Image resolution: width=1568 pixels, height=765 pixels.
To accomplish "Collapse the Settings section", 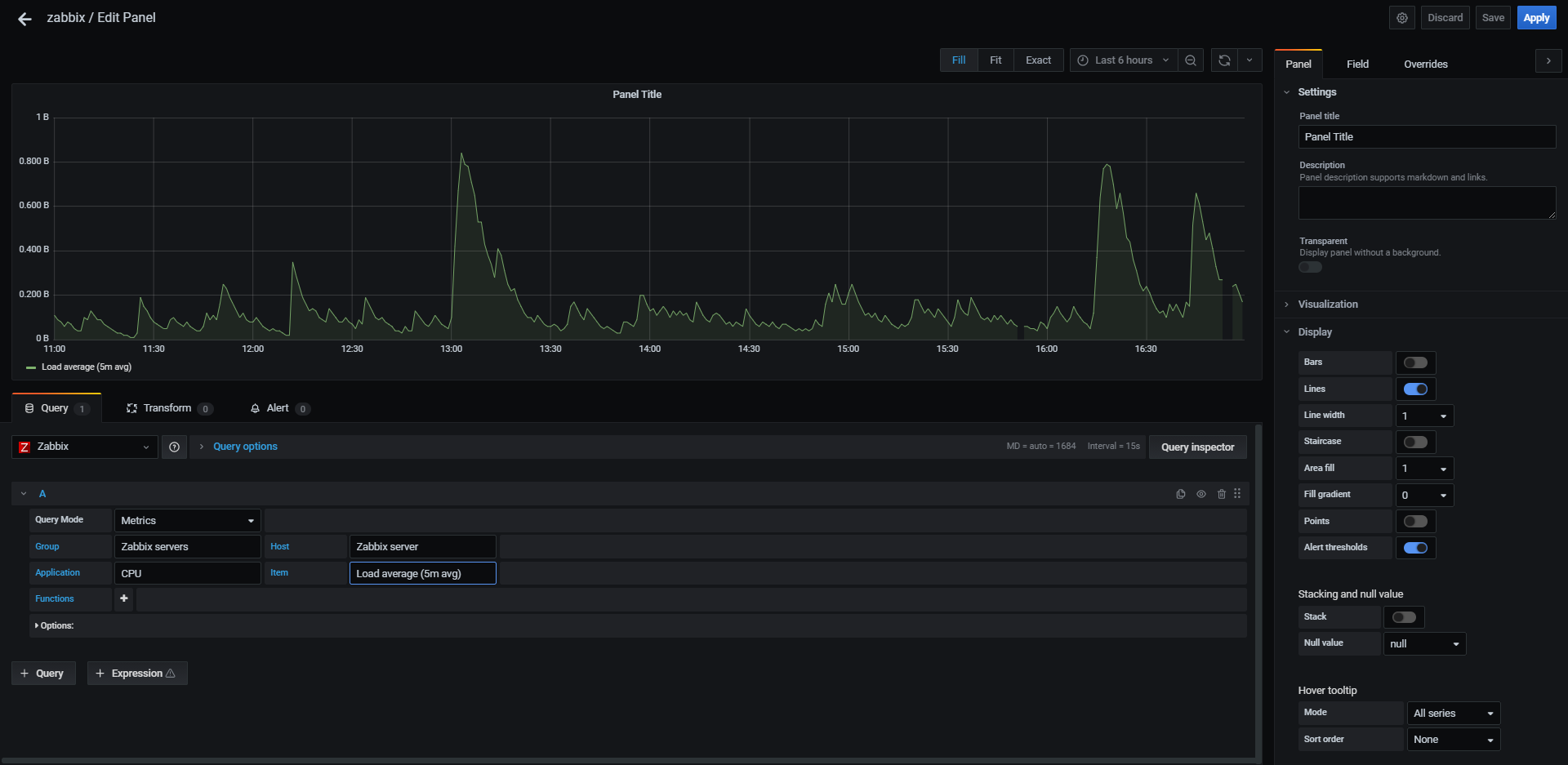I will (1316, 92).
